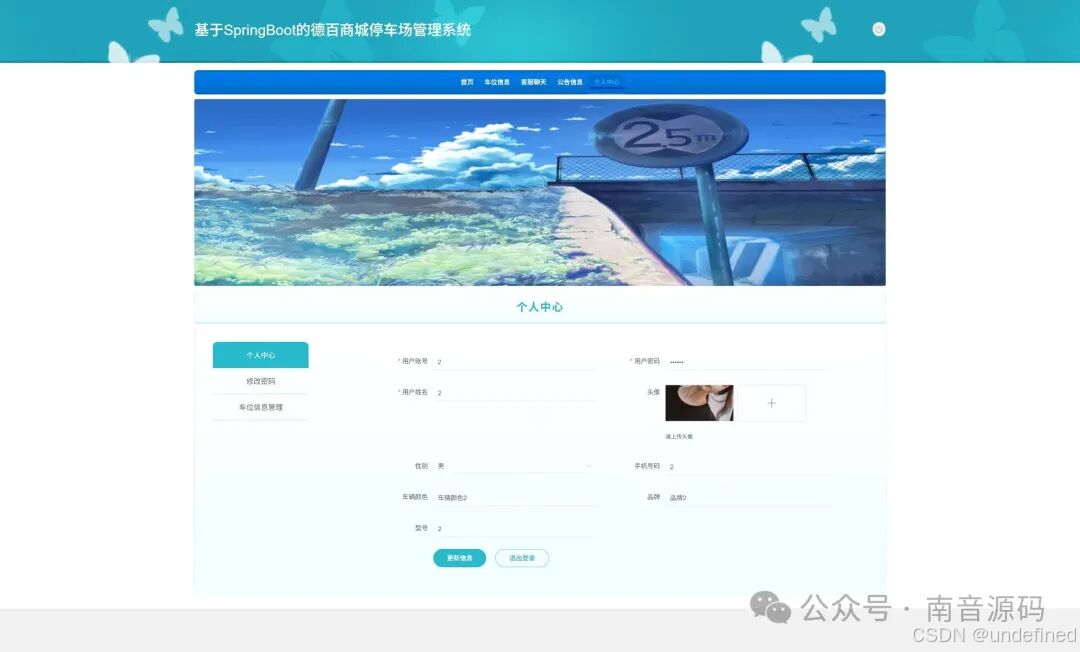Switch to the 车位信息管理 sidebar tab
1080x652 pixels.
click(x=260, y=407)
